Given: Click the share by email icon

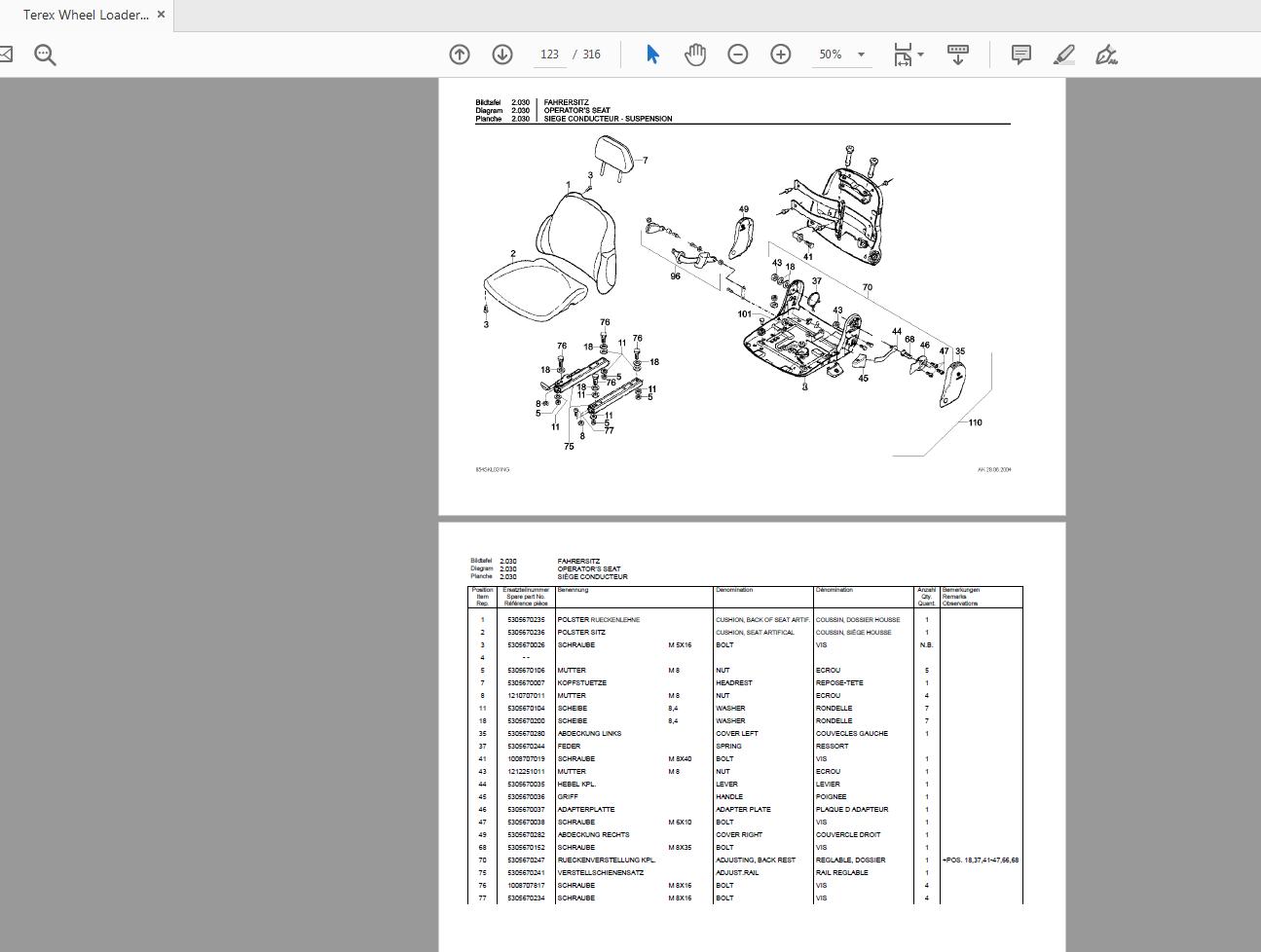Looking at the screenshot, I should (7, 55).
